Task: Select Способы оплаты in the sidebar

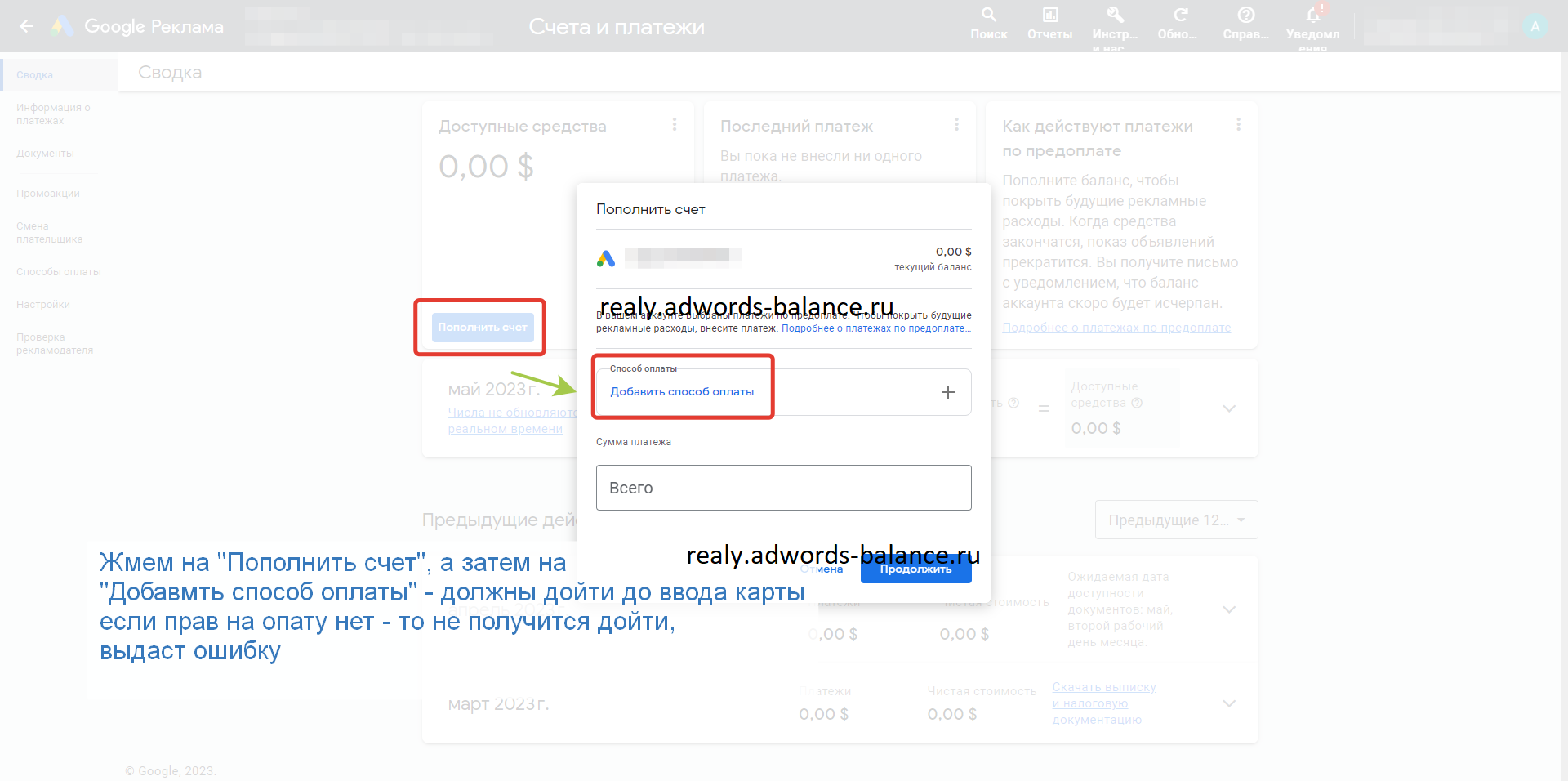Action: (x=59, y=272)
